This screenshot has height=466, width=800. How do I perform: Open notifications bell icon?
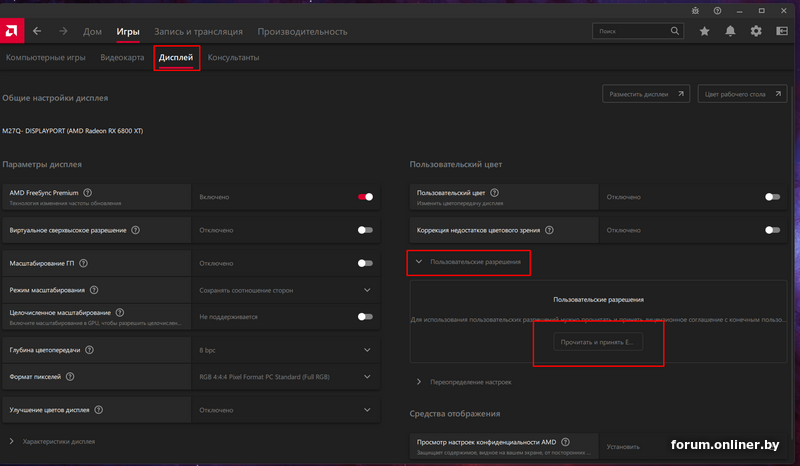[x=730, y=31]
